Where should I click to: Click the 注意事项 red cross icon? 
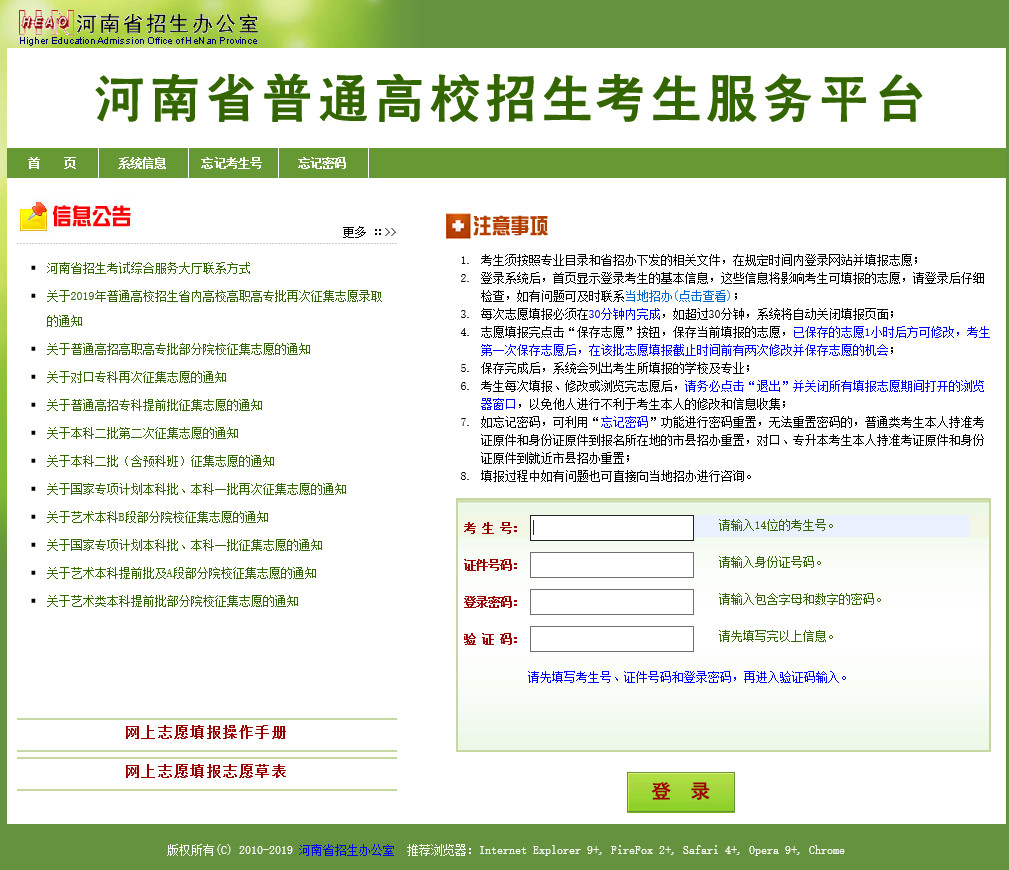[457, 226]
